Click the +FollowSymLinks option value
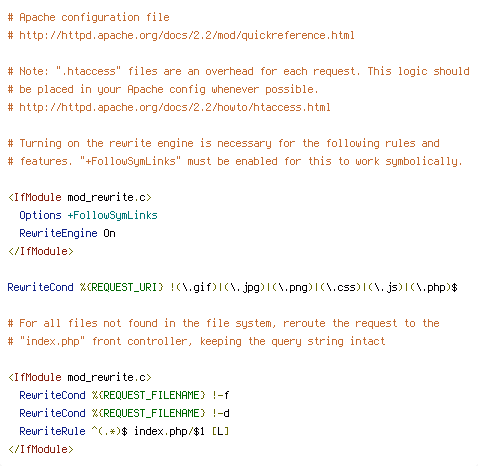 pos(112,215)
